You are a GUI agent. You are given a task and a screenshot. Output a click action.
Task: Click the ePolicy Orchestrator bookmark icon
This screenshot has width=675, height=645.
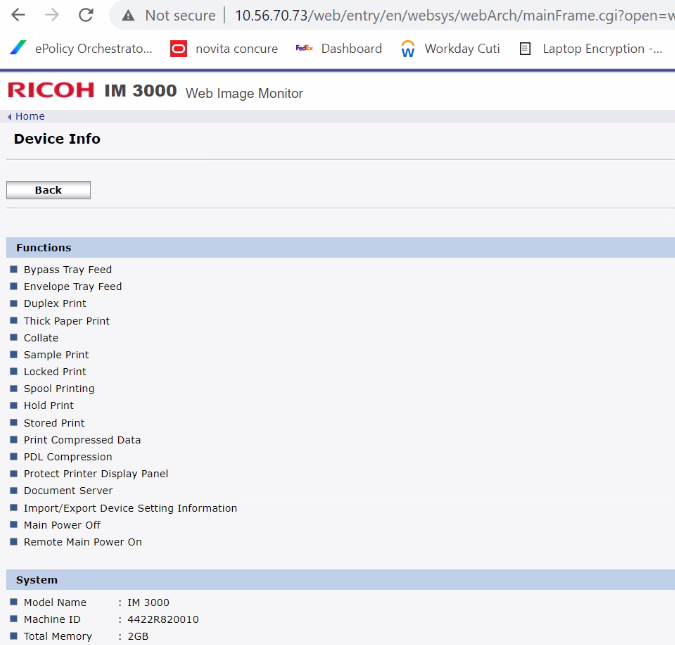(19, 48)
